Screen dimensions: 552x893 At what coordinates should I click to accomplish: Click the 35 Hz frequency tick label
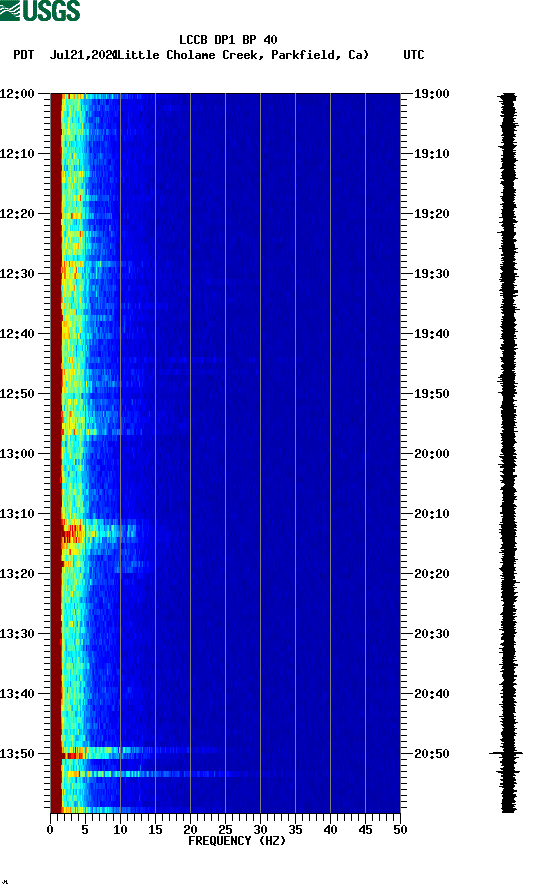pos(295,830)
